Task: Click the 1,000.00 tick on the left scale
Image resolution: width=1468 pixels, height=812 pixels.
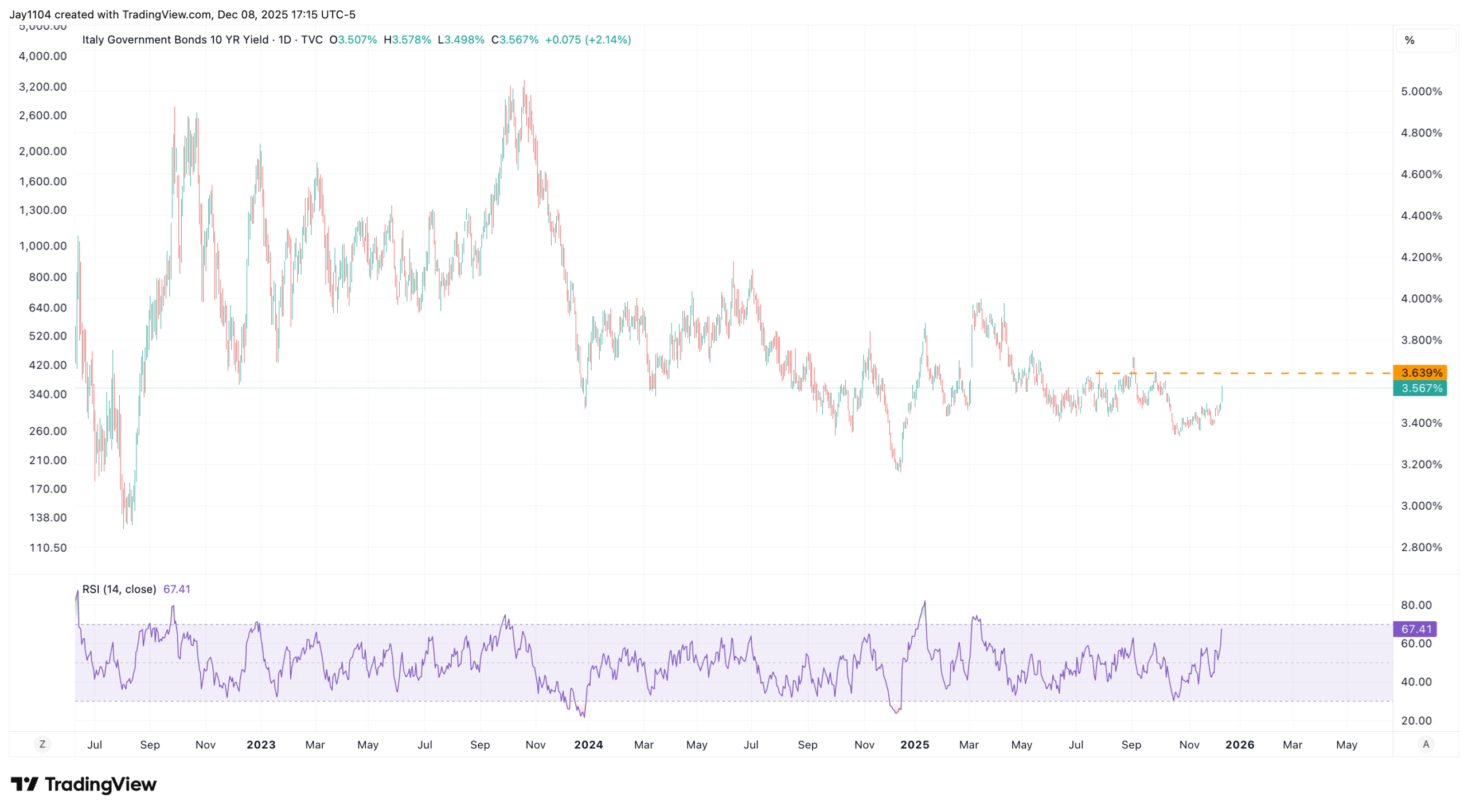Action: [43, 245]
